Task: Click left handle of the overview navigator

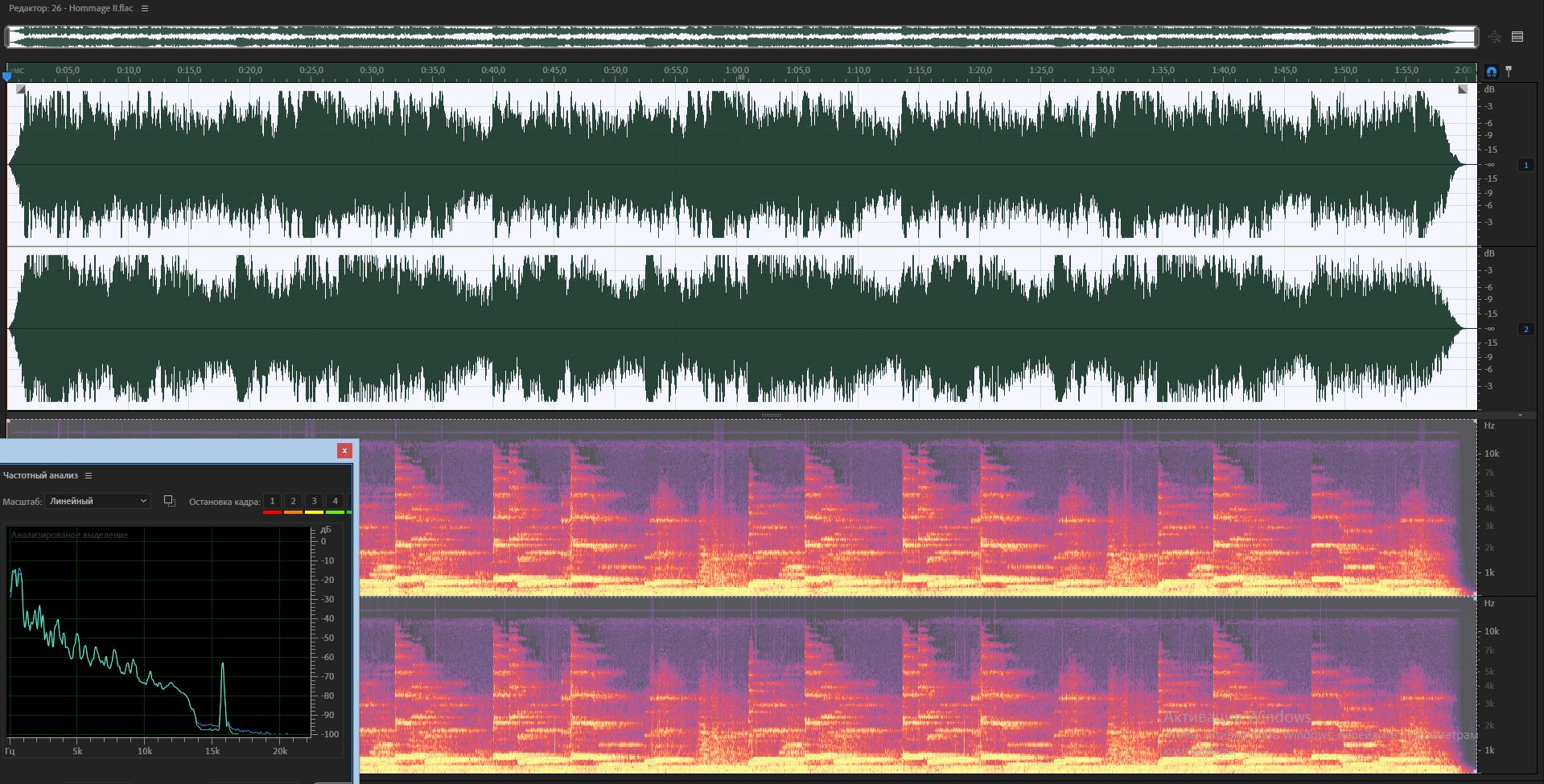Action: (7, 37)
